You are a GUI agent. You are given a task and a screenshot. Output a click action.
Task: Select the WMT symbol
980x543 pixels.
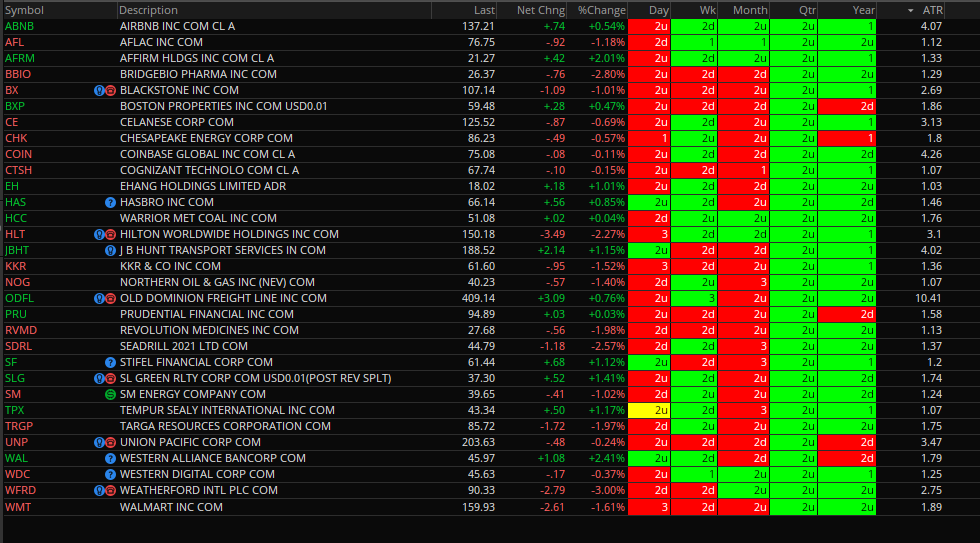pos(18,507)
